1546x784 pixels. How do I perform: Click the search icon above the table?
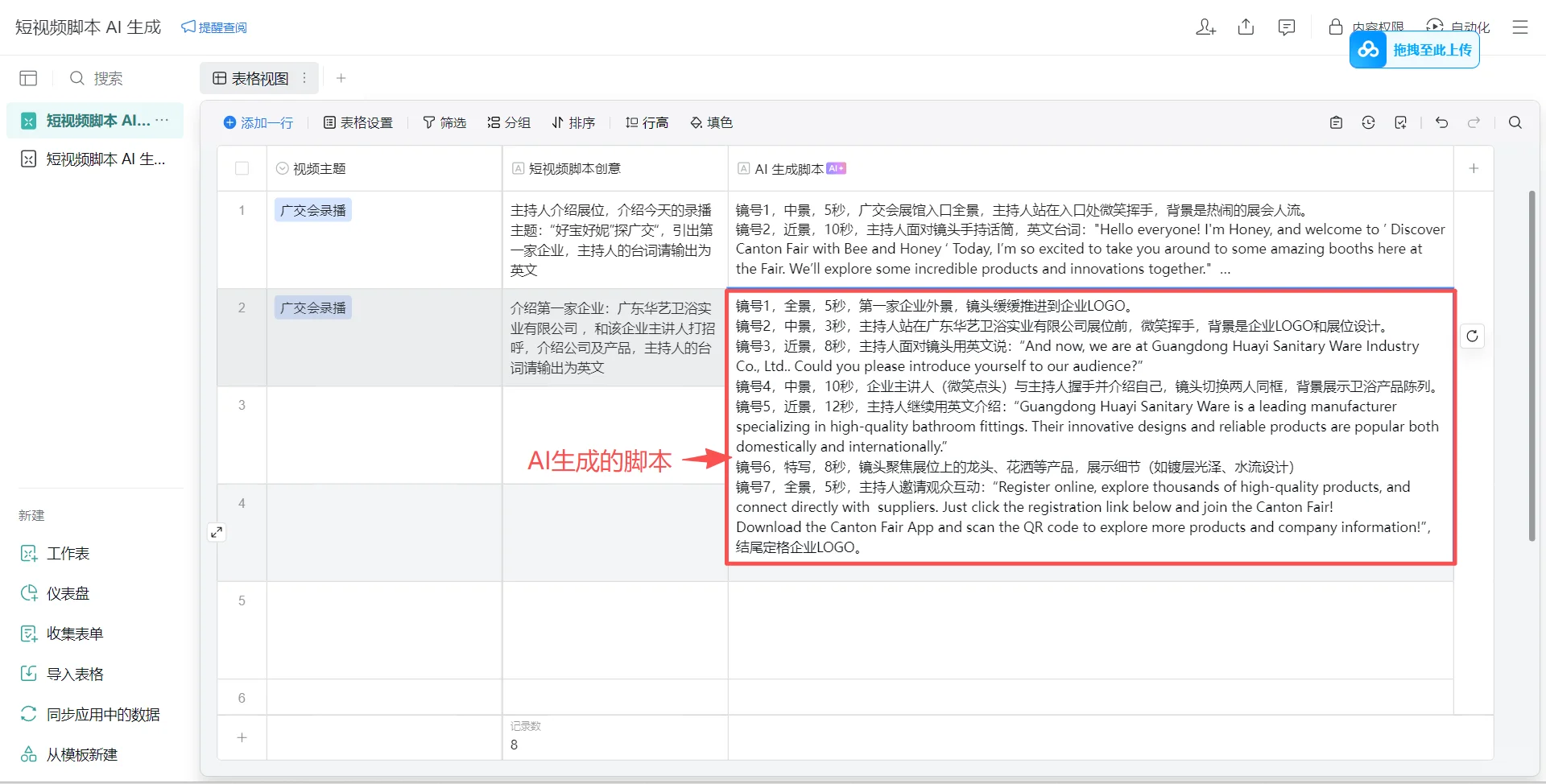tap(1515, 122)
